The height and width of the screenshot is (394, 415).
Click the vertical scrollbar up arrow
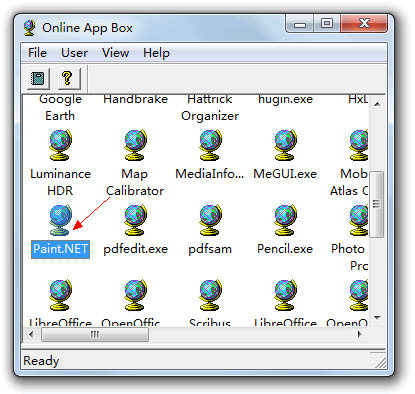(x=377, y=104)
